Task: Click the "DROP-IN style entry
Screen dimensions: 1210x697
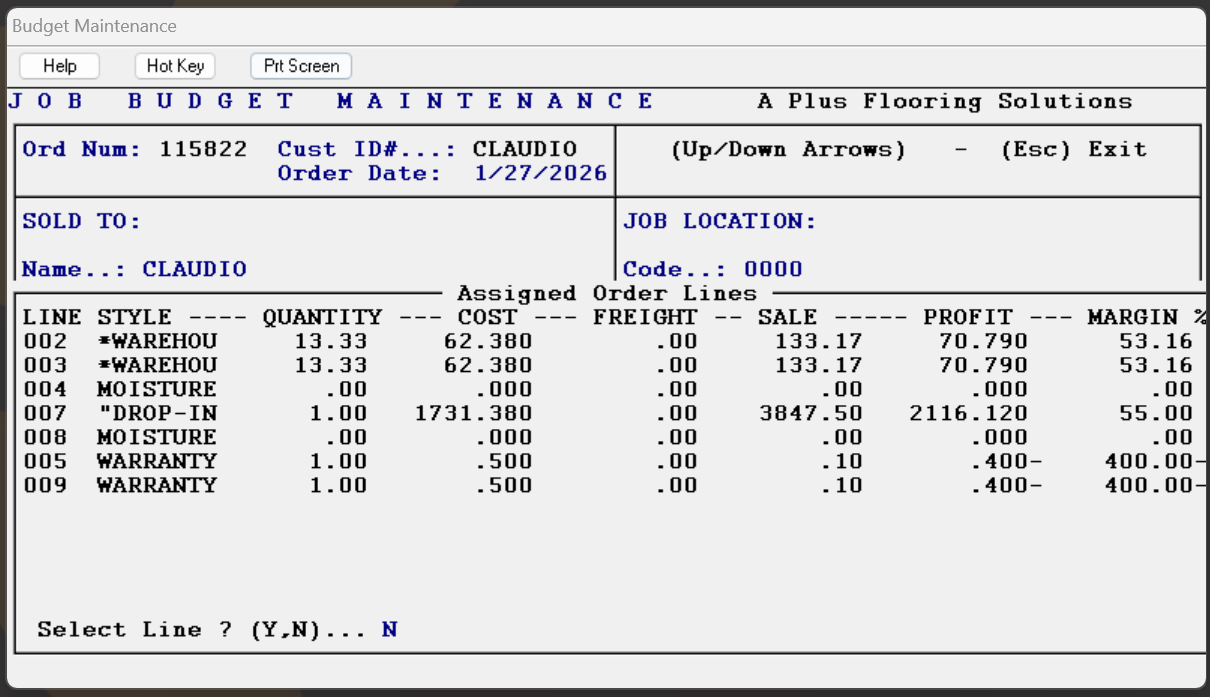Action: (157, 413)
